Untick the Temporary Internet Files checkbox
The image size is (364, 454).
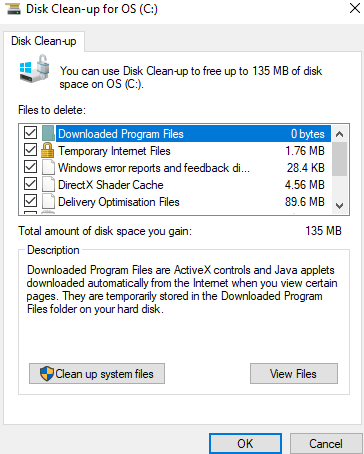pos(30,150)
